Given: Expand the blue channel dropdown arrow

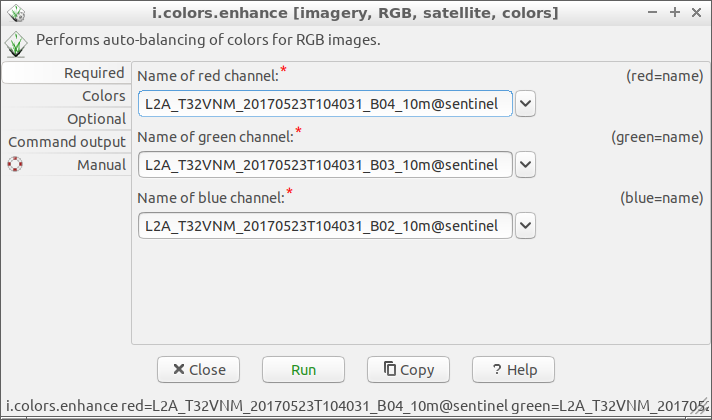Looking at the screenshot, I should click(x=525, y=226).
